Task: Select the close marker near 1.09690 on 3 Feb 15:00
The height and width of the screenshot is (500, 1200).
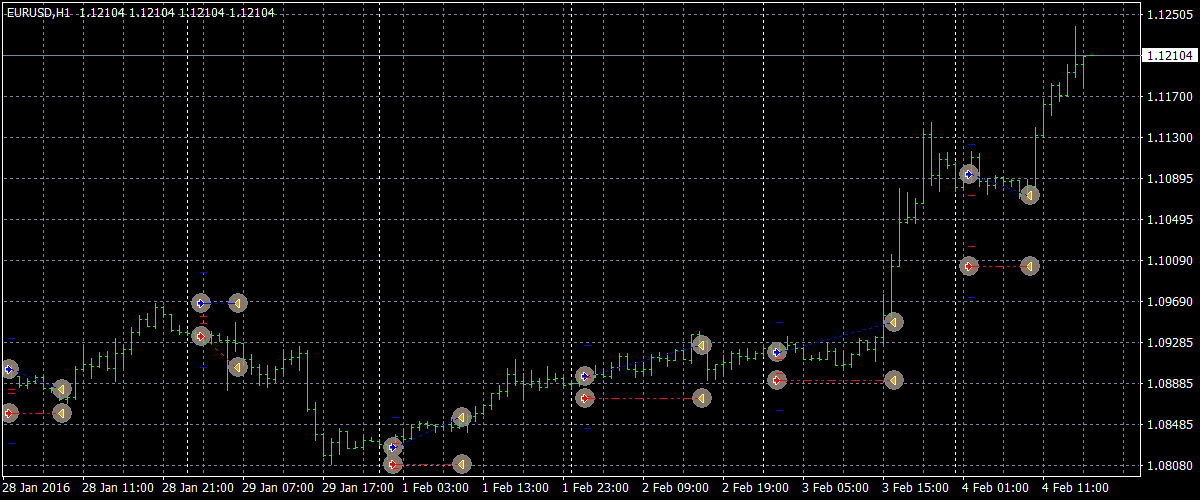Action: (893, 322)
